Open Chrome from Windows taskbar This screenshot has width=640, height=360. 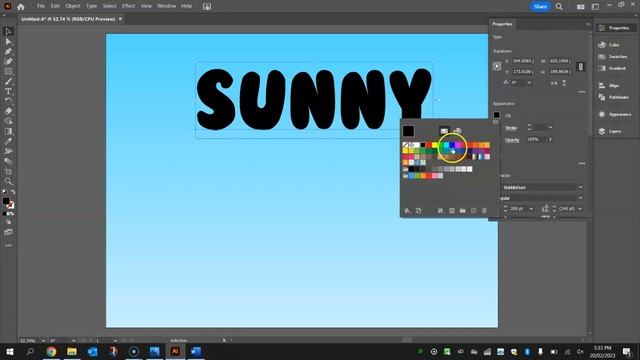click(x=51, y=351)
